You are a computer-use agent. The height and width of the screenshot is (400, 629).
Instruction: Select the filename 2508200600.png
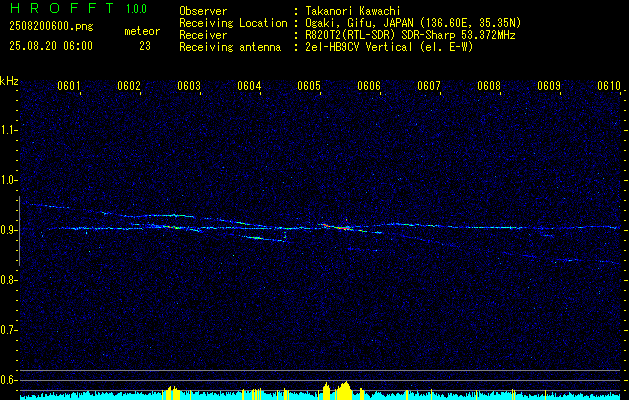[51, 27]
